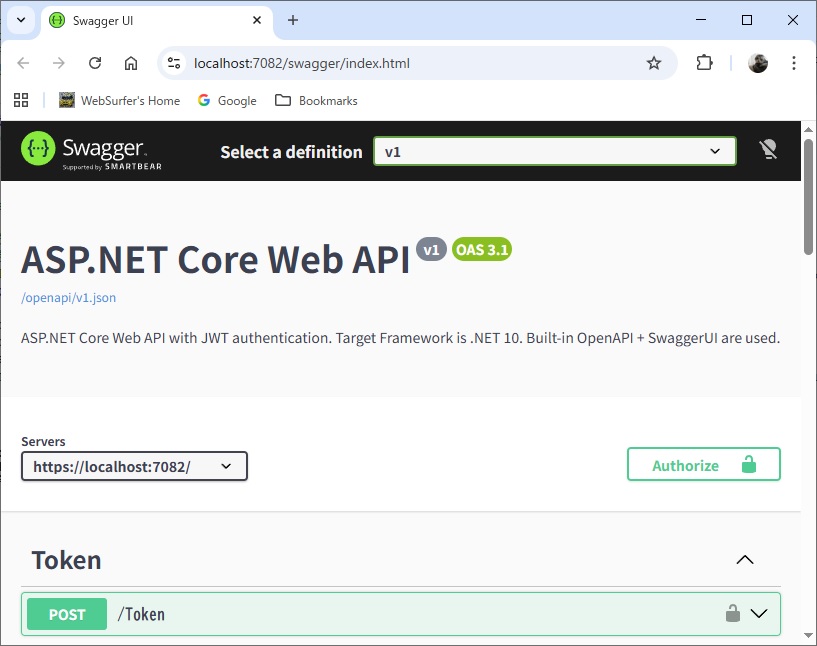Image resolution: width=817 pixels, height=646 pixels.
Task: Expand the POST /Token operation chevron
Action: point(759,614)
